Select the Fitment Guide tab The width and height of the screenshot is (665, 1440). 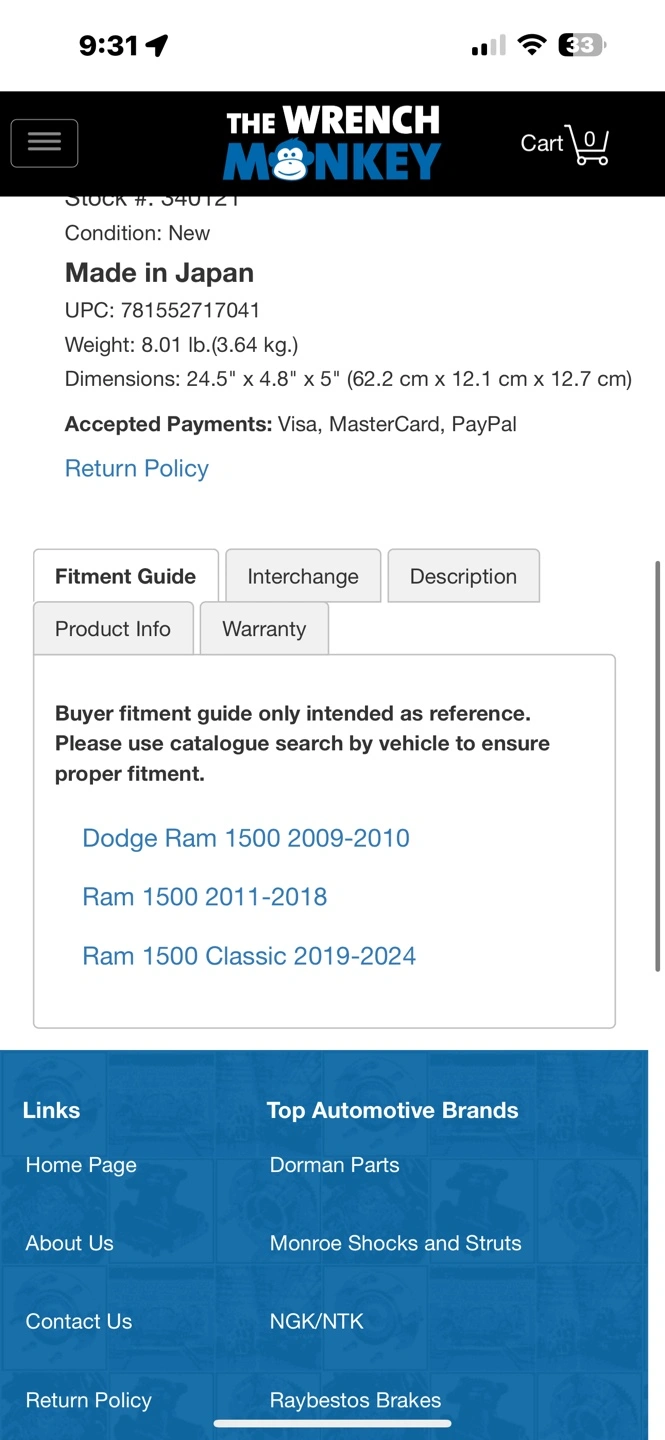[126, 576]
